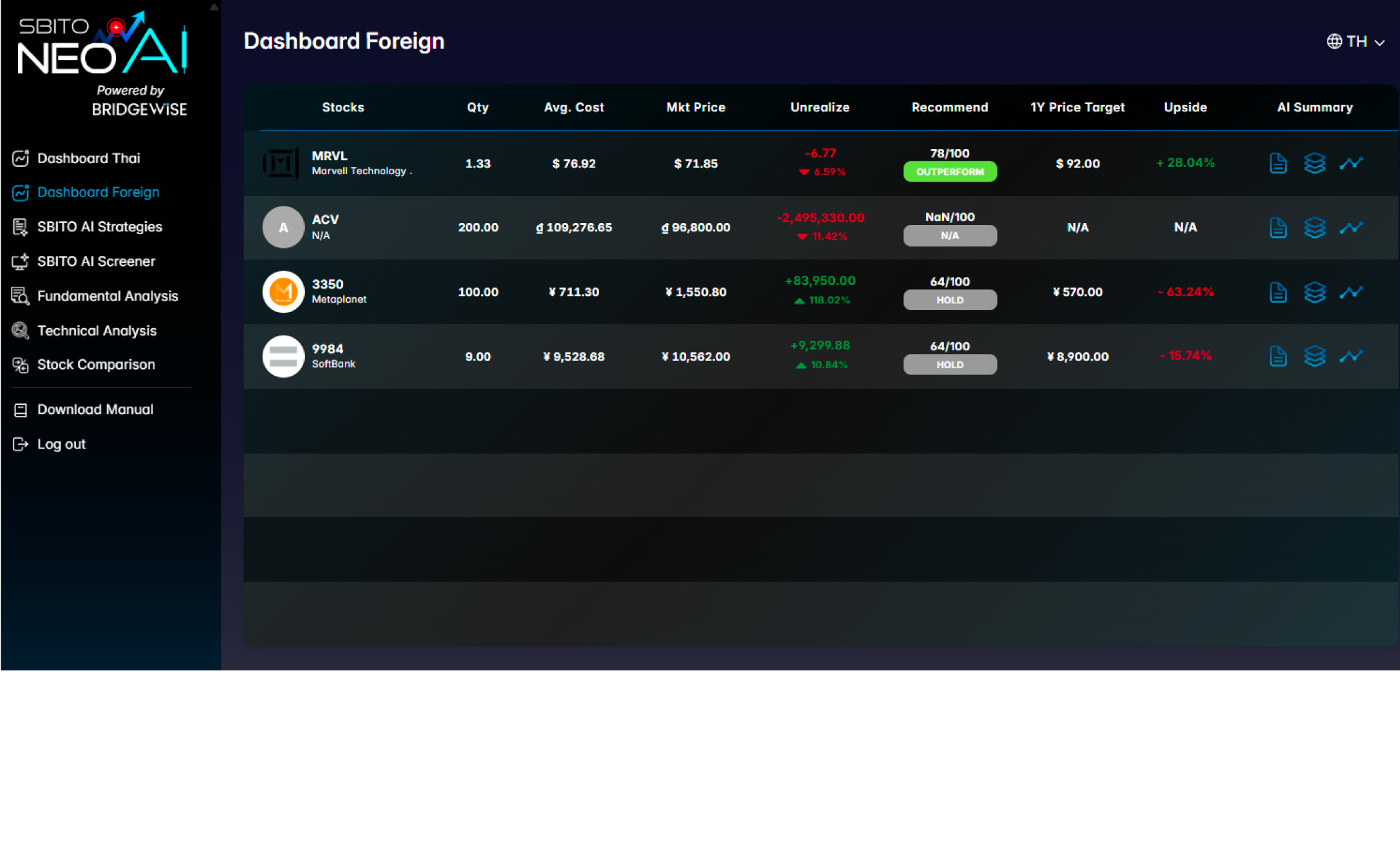The height and width of the screenshot is (849, 1400).
Task: Click the Metaplanet orange logo thumbnail
Action: [x=283, y=292]
